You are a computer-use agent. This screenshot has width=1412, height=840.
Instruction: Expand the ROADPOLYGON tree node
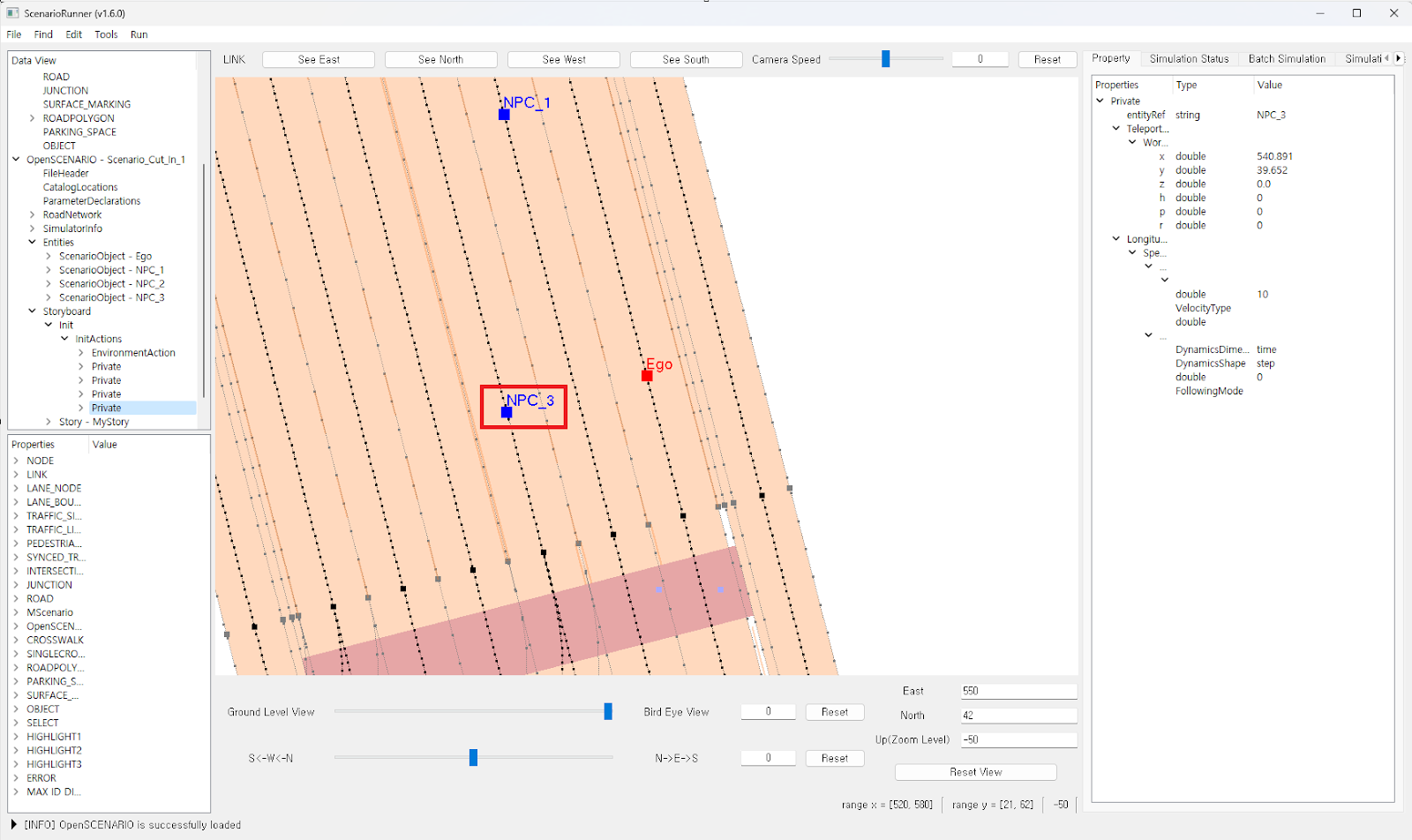[x=33, y=118]
